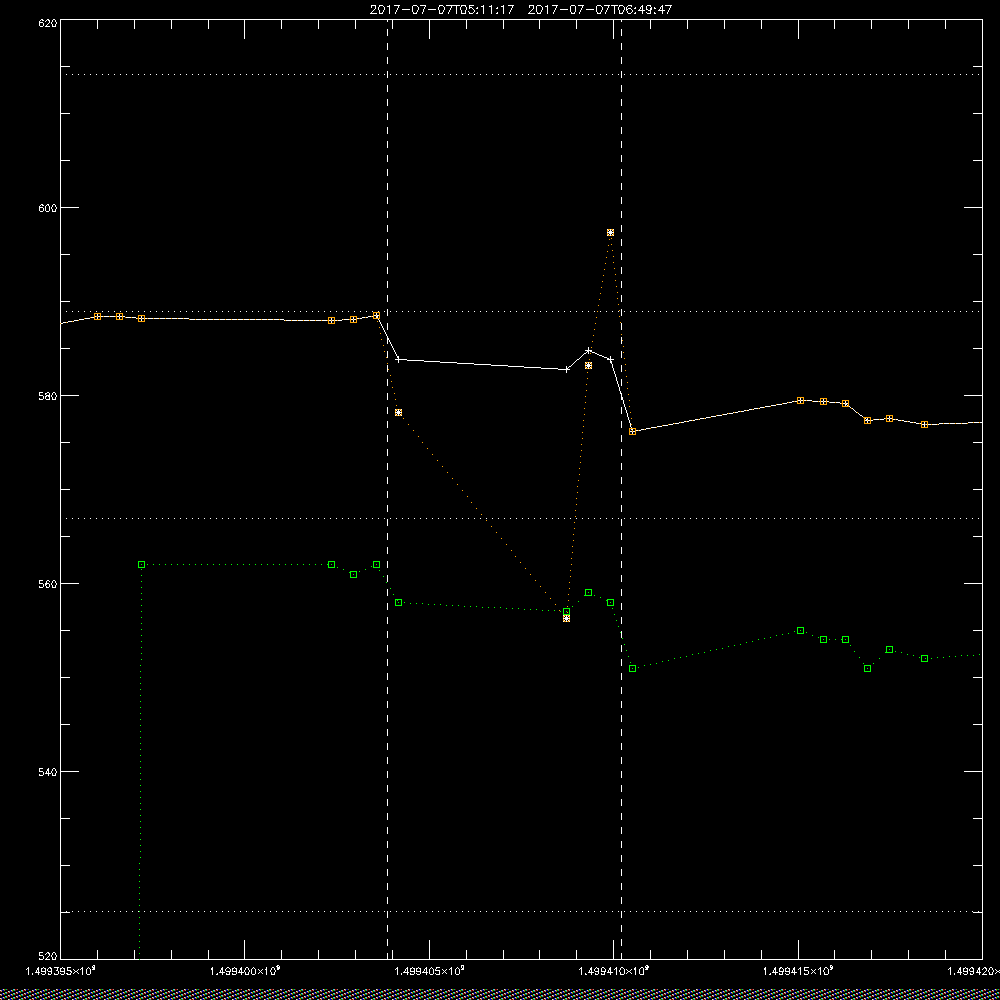Select the leftmost green square marker at 562
This screenshot has height=1000, width=1000.
pyautogui.click(x=142, y=564)
